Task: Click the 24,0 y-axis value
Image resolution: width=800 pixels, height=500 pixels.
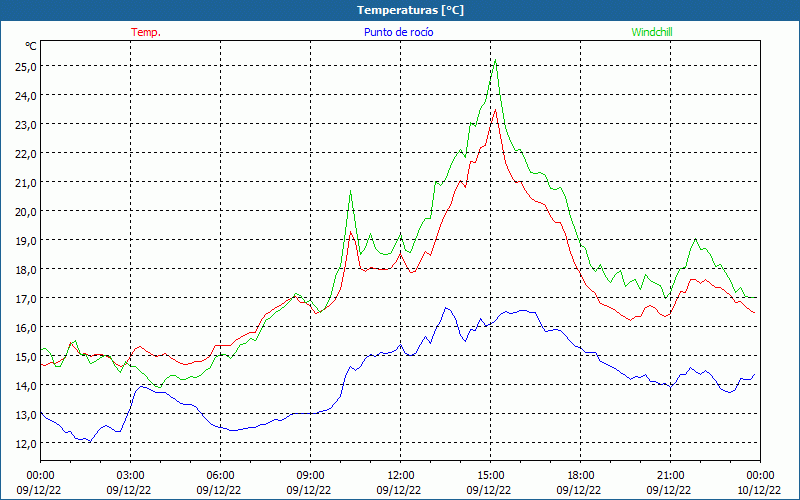Action: (x=26, y=95)
